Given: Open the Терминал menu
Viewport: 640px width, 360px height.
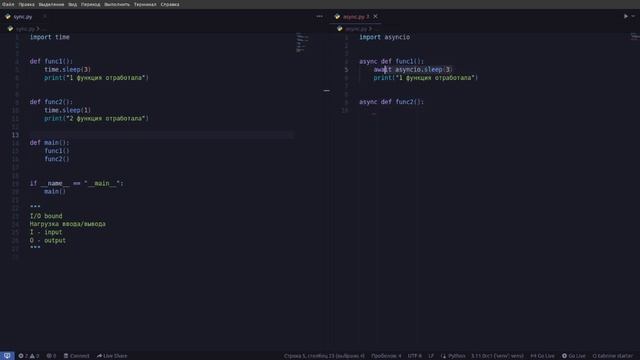Looking at the screenshot, I should (x=145, y=4).
